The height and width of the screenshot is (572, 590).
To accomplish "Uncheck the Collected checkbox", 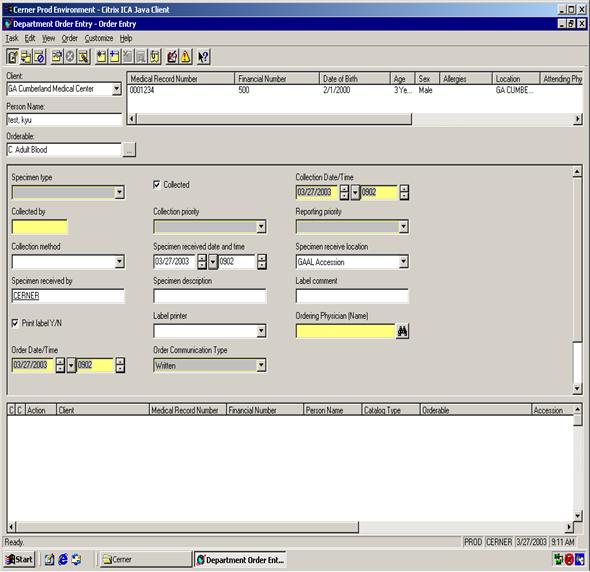I will tap(157, 185).
